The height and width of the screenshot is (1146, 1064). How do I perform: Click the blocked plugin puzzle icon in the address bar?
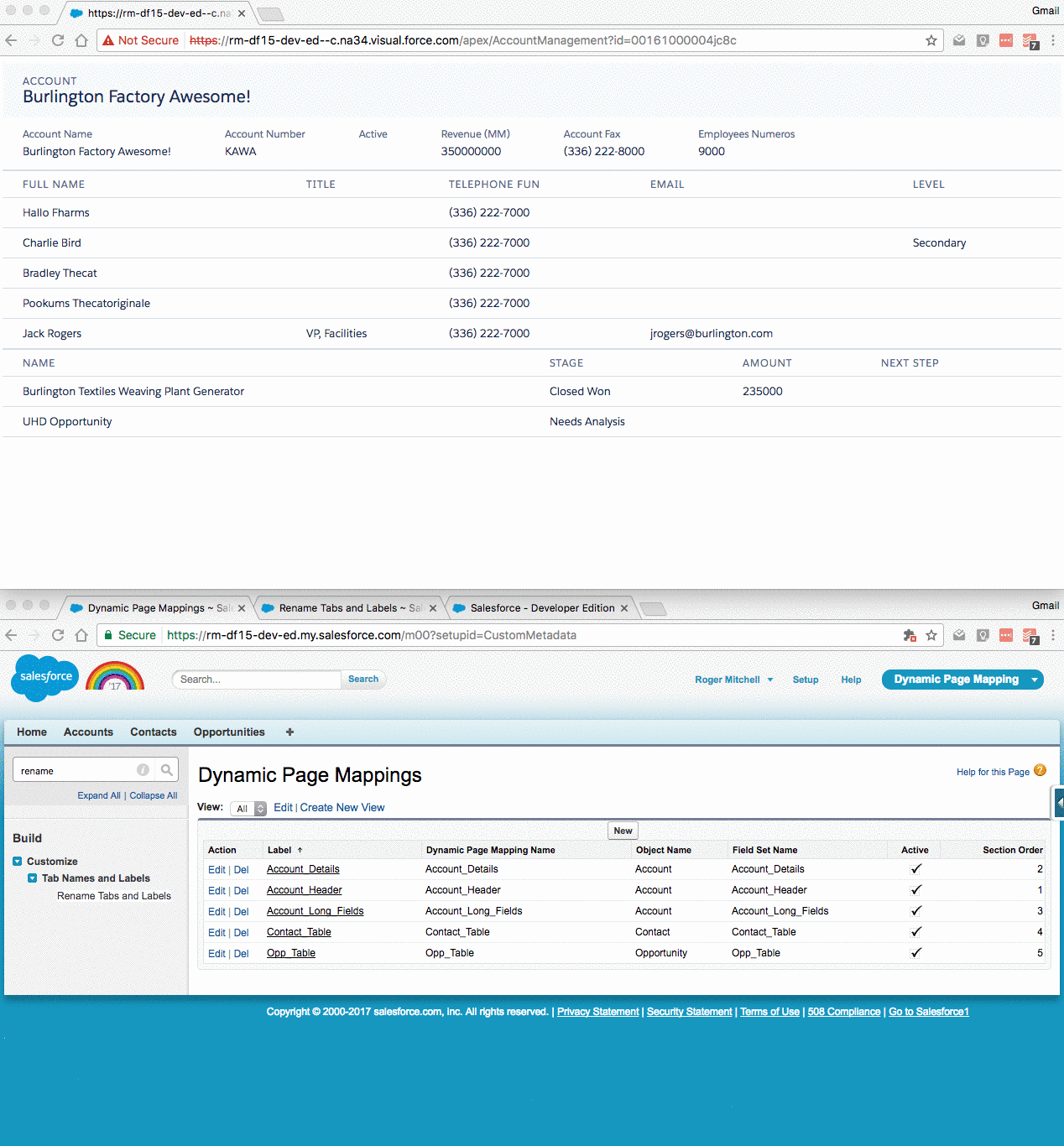[910, 635]
